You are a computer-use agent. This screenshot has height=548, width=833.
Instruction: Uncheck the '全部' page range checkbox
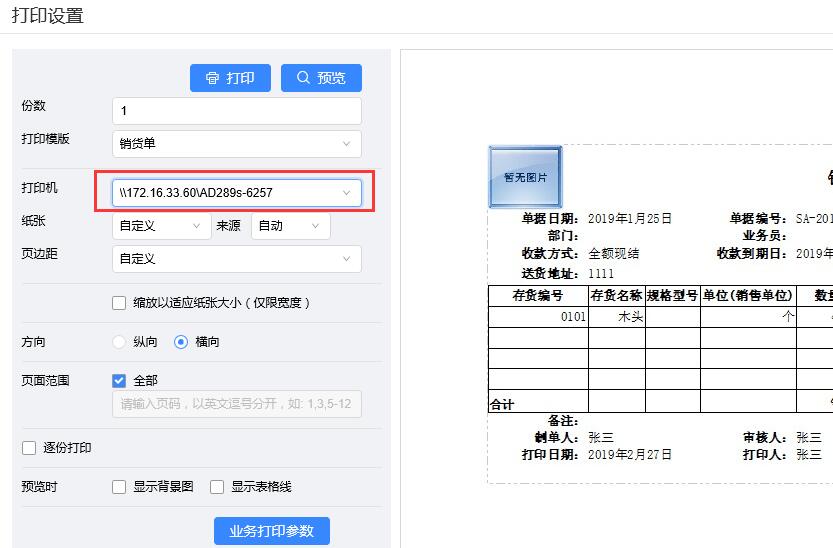[x=120, y=380]
